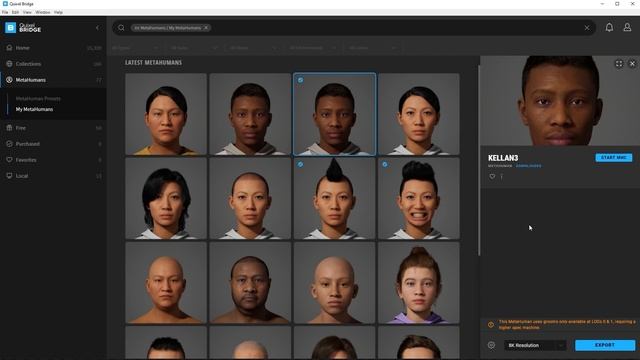Select the mohawk hairstyle MetaHuman thumbnail
This screenshot has width=640, height=360.
pos(334,198)
